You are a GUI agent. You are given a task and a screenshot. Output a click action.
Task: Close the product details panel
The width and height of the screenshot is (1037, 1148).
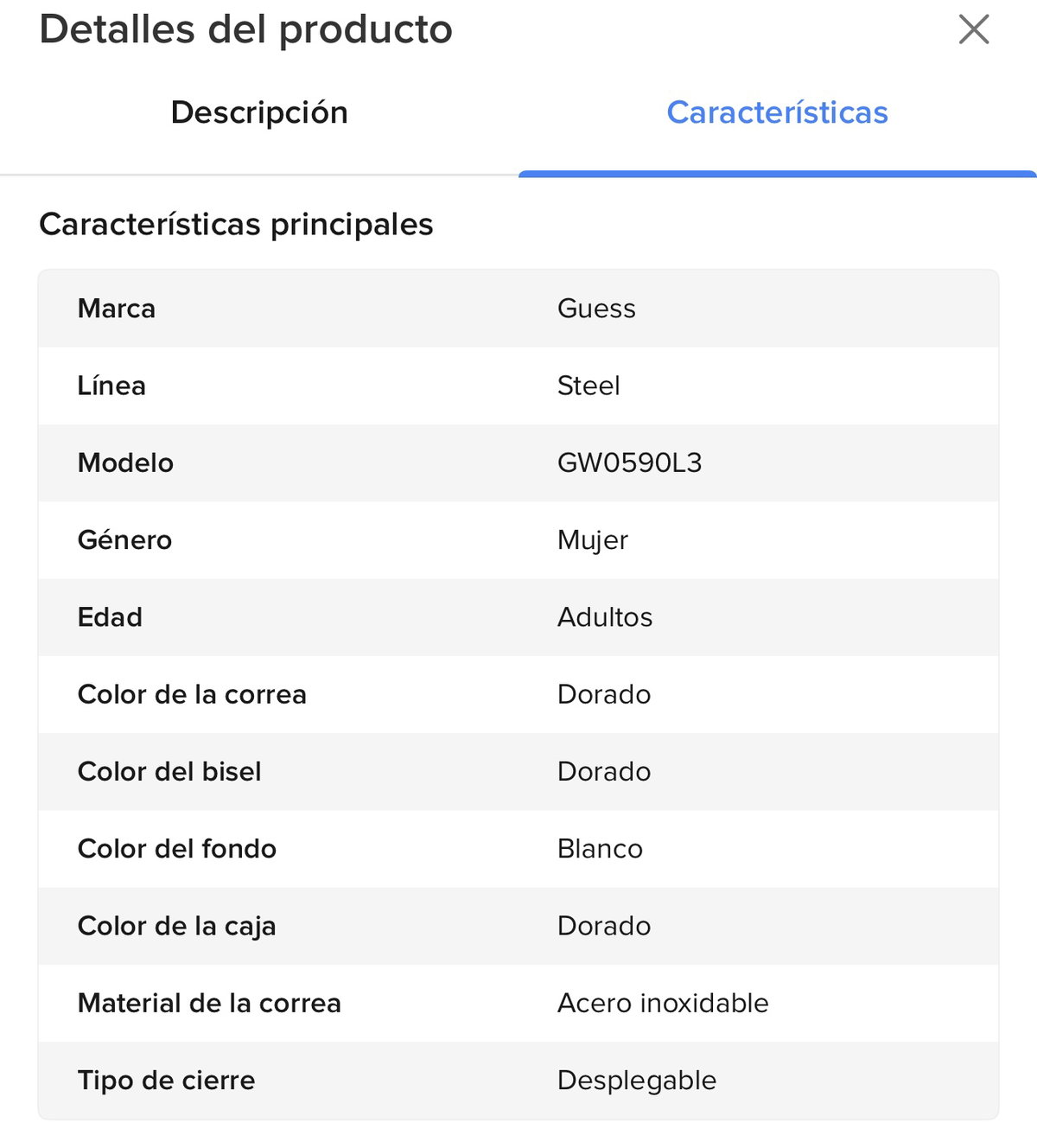pos(974,30)
